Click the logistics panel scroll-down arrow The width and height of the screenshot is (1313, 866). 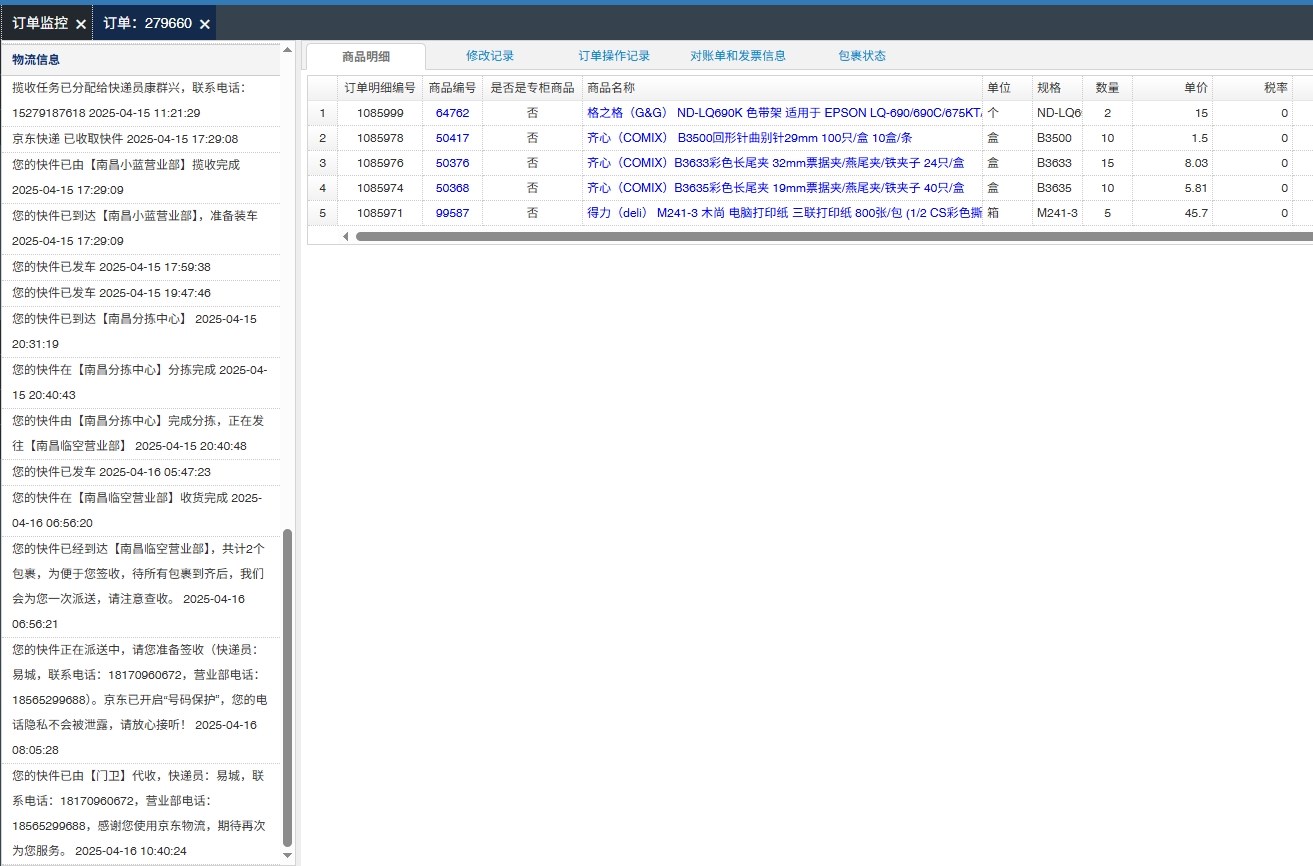pyautogui.click(x=288, y=855)
